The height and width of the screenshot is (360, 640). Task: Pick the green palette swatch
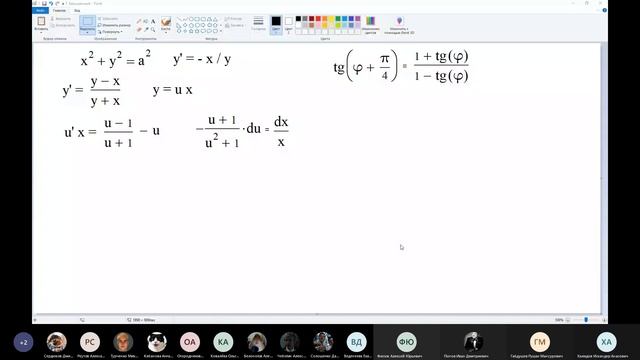pyautogui.click(x=338, y=19)
